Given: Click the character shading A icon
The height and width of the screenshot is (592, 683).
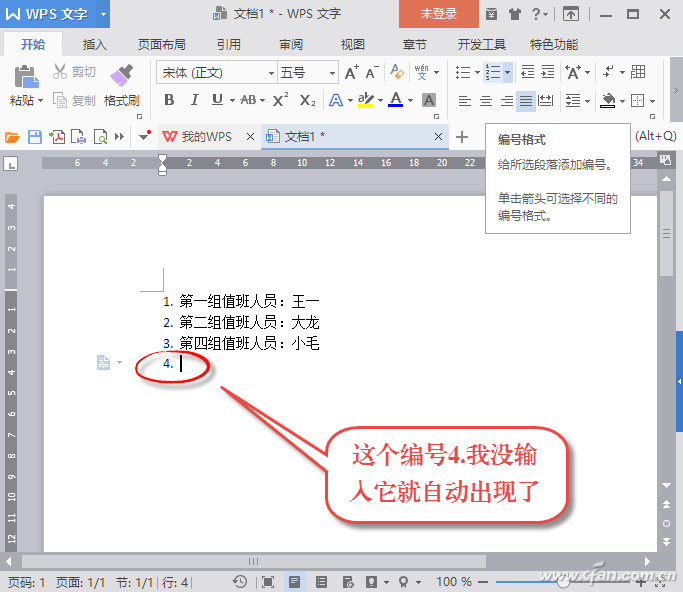Looking at the screenshot, I should tap(429, 101).
